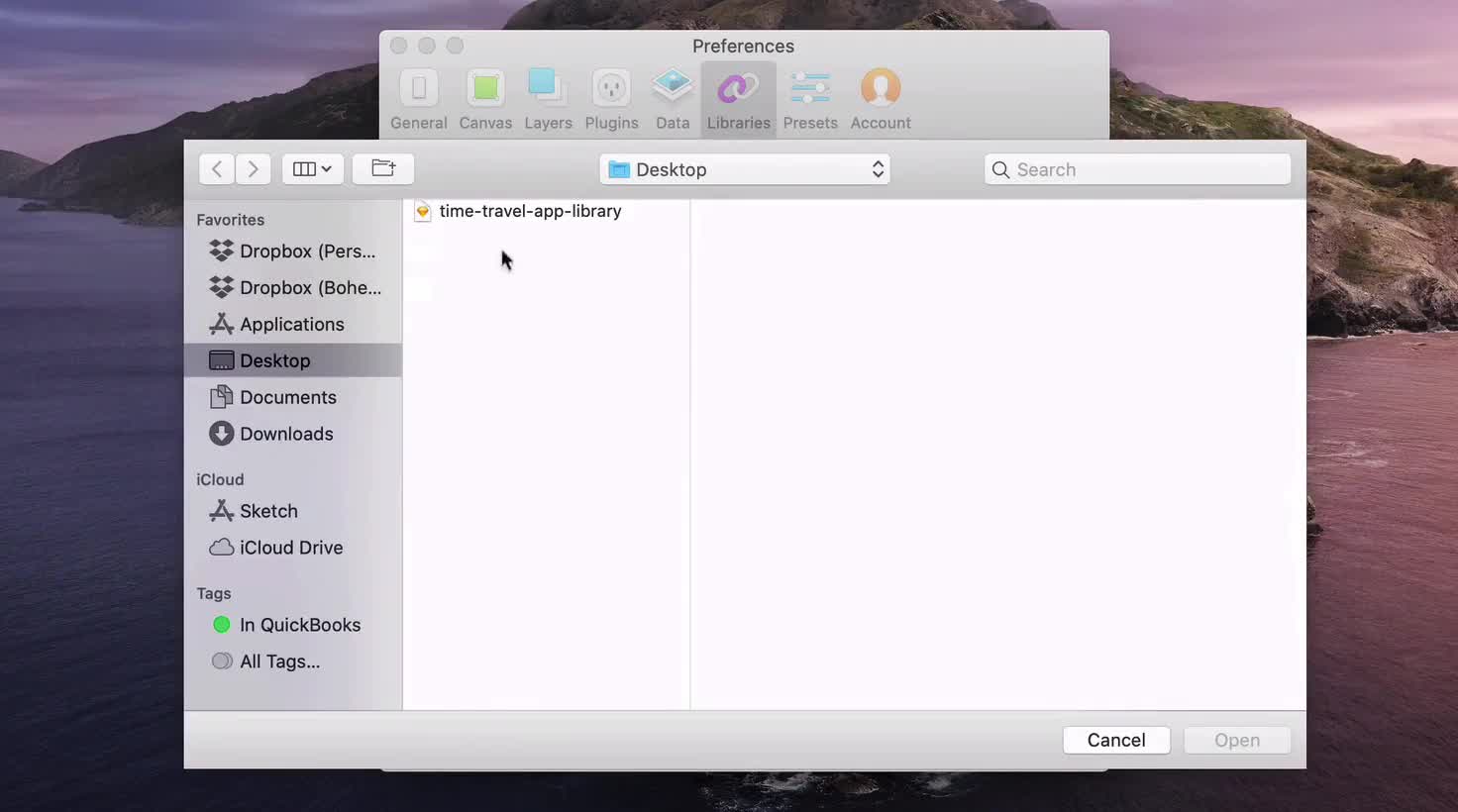This screenshot has width=1458, height=812.
Task: Click the Search field
Action: 1138,169
